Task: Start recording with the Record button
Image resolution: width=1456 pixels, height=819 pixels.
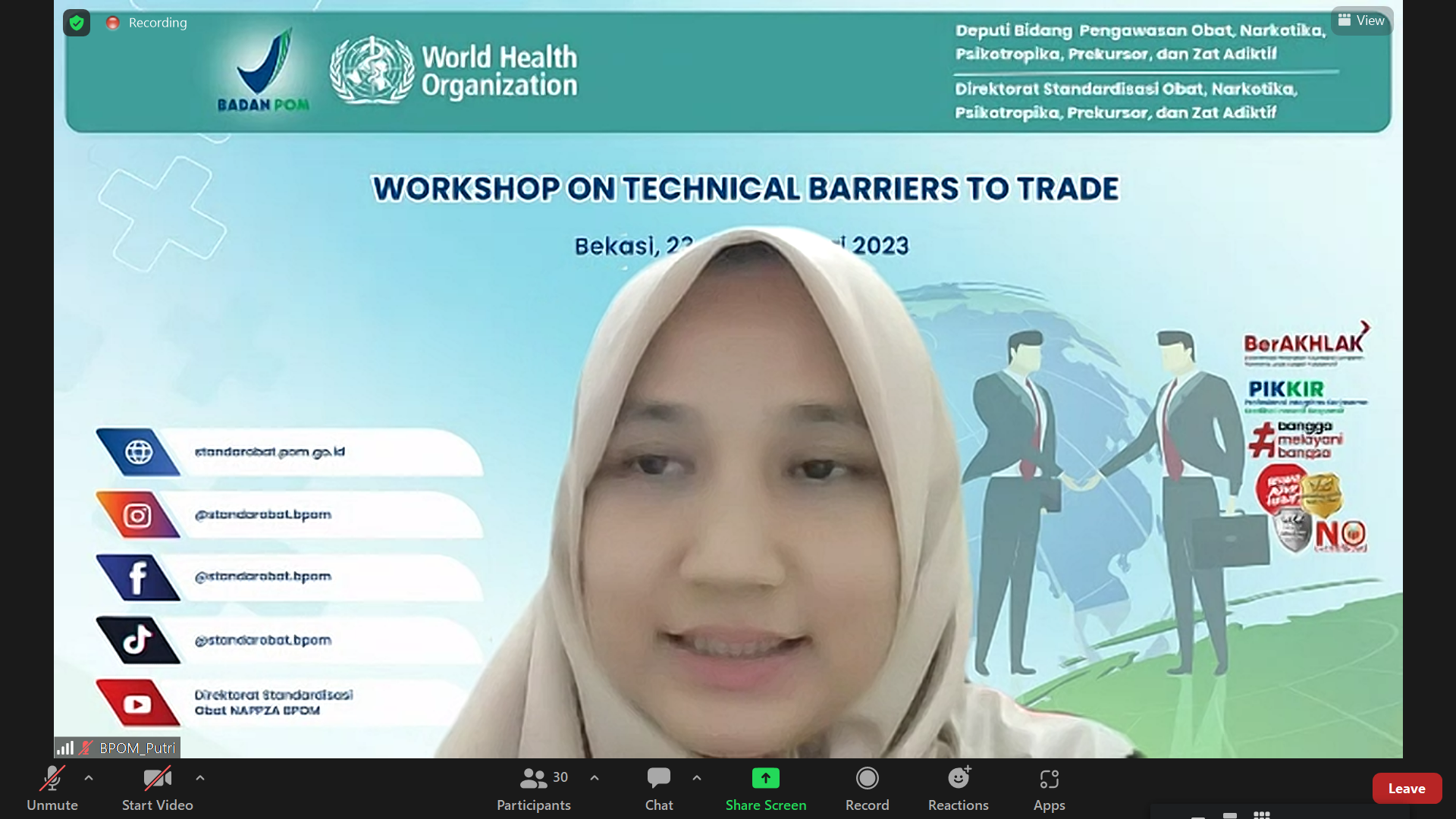Action: tap(867, 788)
